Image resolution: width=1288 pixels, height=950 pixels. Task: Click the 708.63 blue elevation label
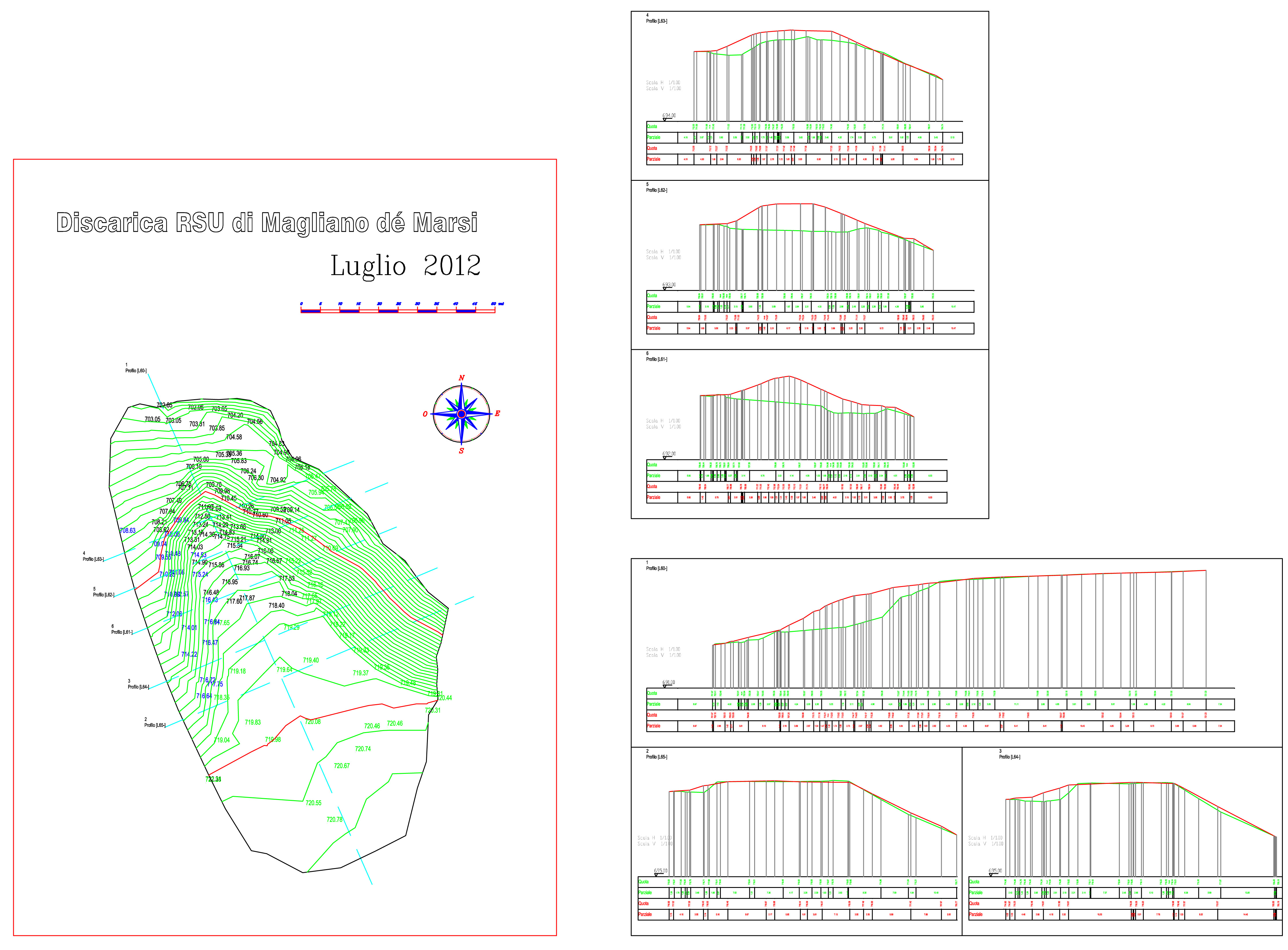[128, 531]
